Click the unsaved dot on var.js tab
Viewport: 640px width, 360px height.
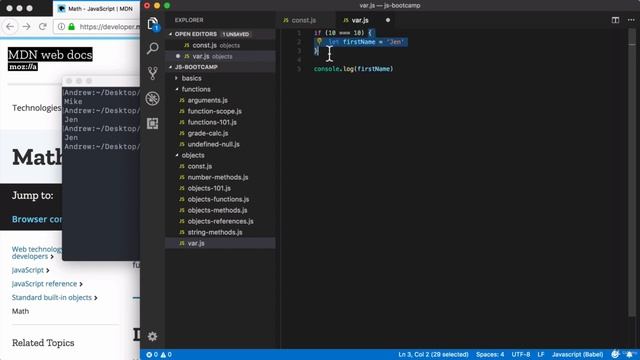tap(388, 20)
